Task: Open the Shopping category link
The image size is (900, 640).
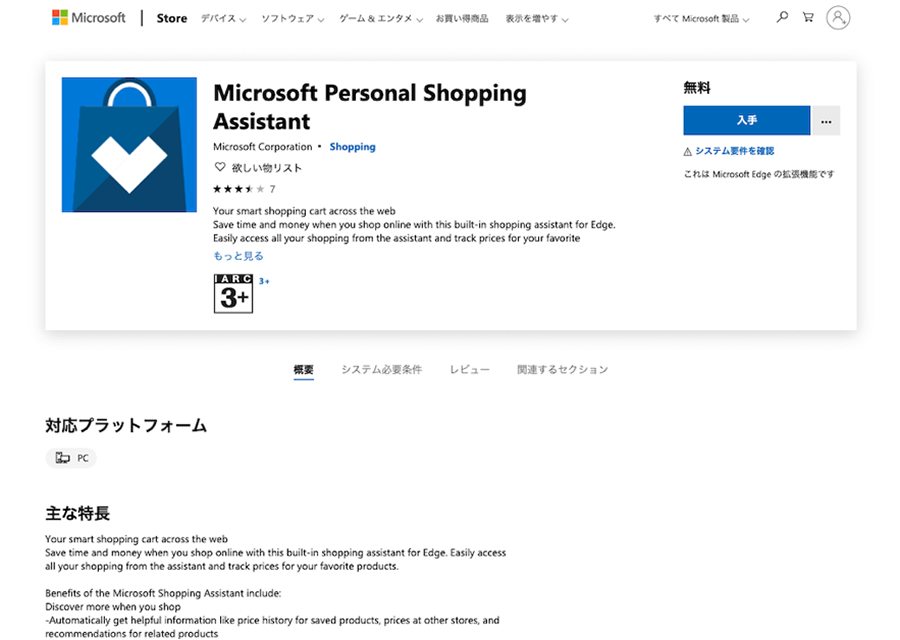Action: [352, 147]
